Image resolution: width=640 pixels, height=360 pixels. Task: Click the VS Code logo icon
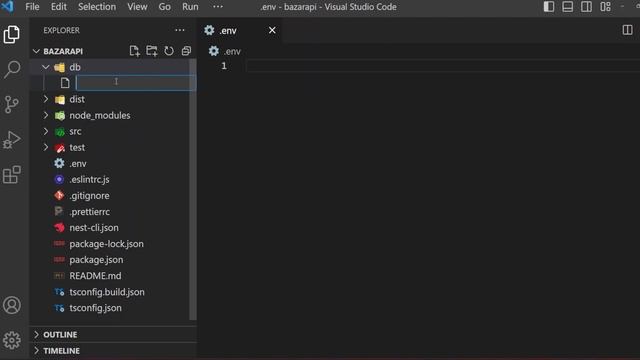pos(7,7)
